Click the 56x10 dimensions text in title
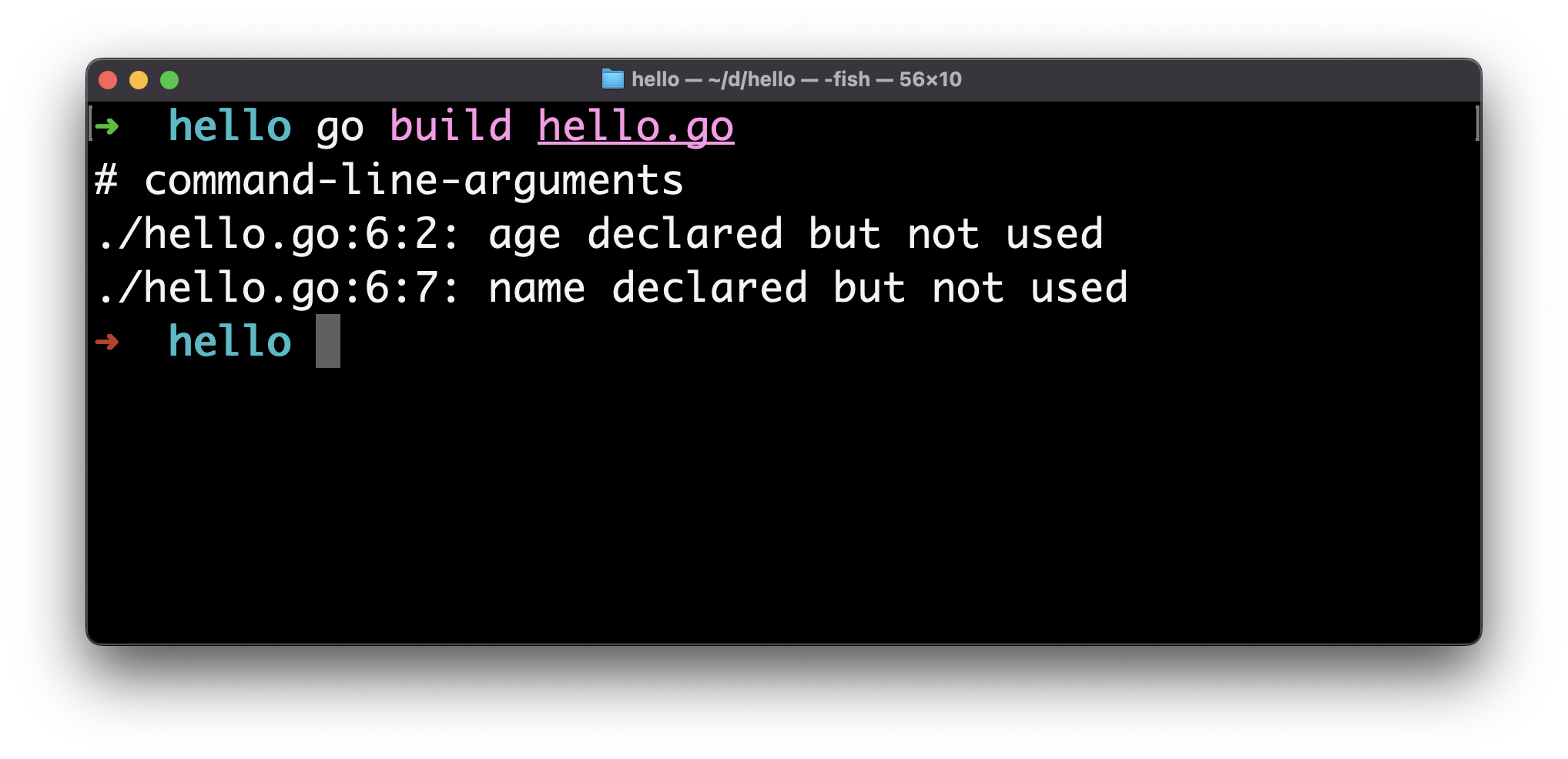Screen dimensions: 1568x759 pos(930,79)
